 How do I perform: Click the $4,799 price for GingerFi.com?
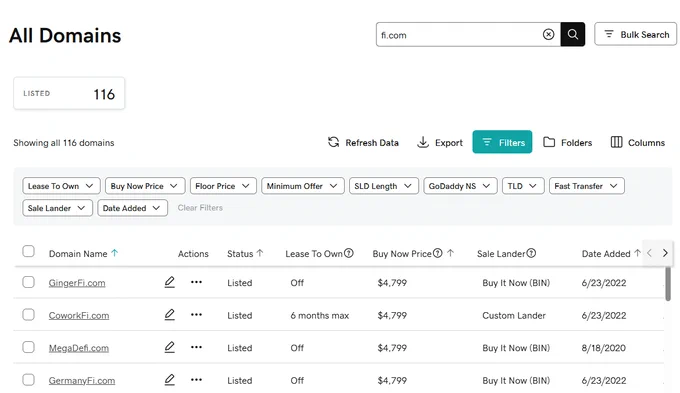(x=392, y=283)
